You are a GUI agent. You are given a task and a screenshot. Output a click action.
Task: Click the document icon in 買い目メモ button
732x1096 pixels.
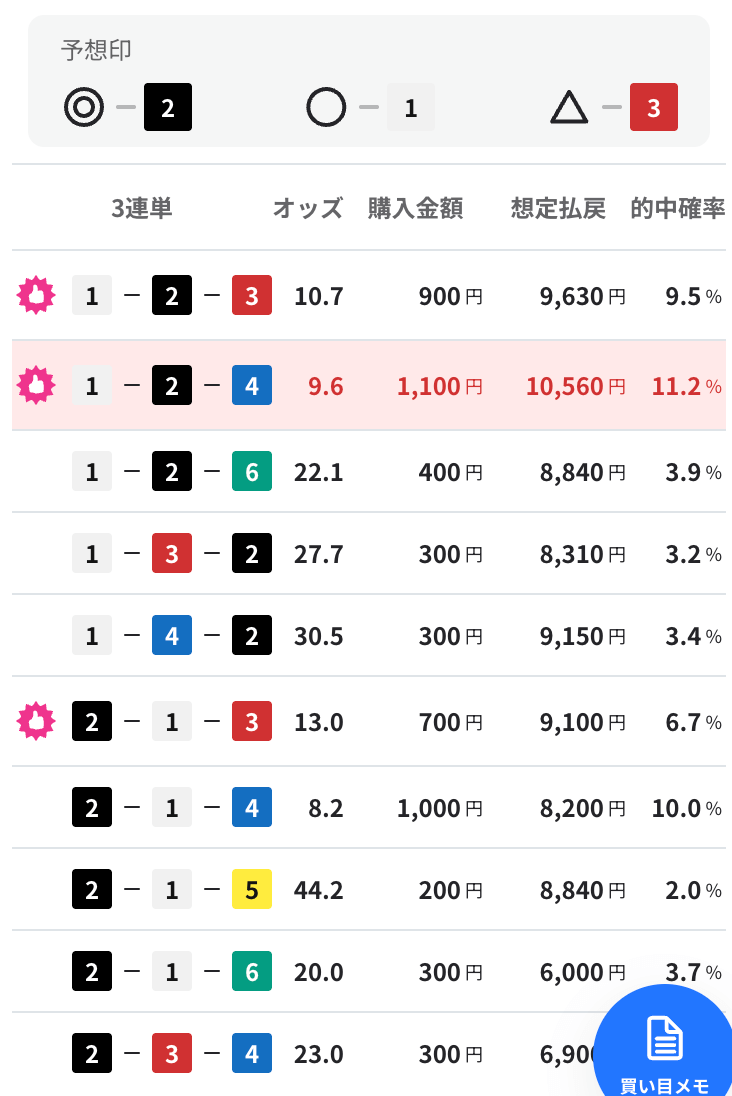(x=664, y=1039)
